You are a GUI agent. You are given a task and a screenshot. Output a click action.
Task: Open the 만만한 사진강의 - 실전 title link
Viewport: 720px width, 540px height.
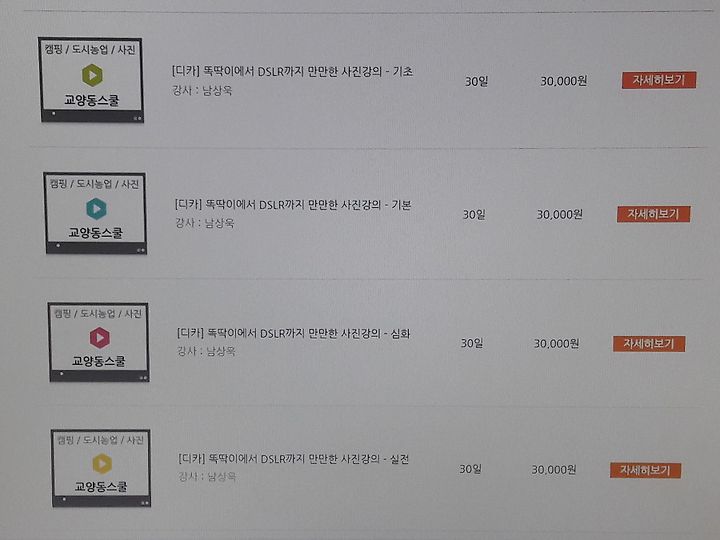pyautogui.click(x=293, y=458)
